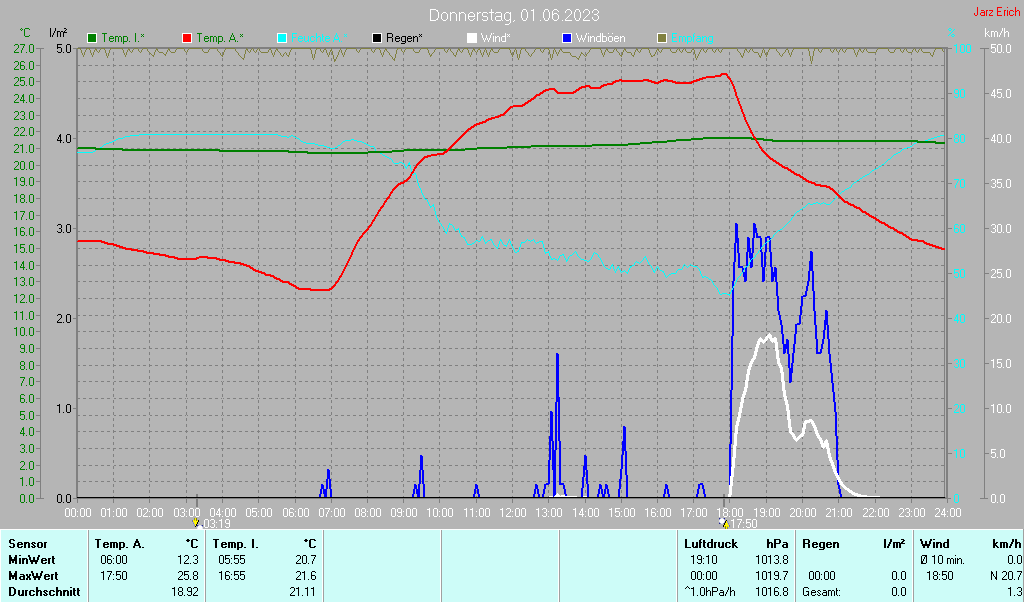Viewport: 1024px width, 602px height.
Task: Click the black Regen legend swatch
Action: pos(377,38)
